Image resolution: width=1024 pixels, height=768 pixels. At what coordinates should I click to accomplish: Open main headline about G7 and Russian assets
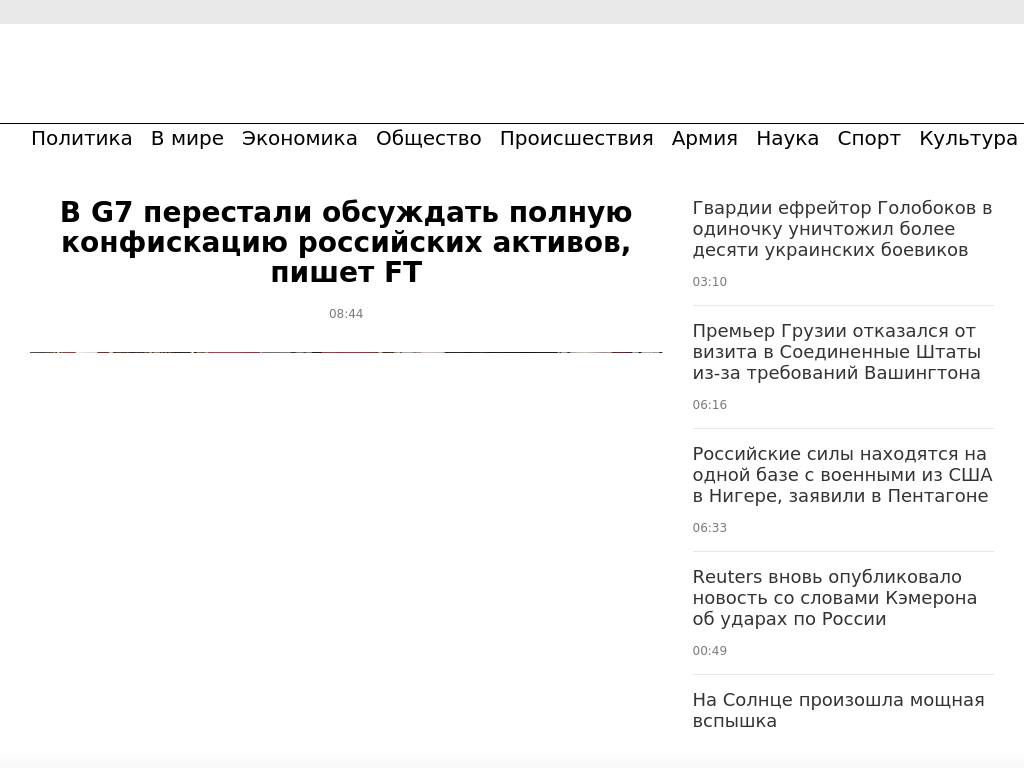pos(346,243)
